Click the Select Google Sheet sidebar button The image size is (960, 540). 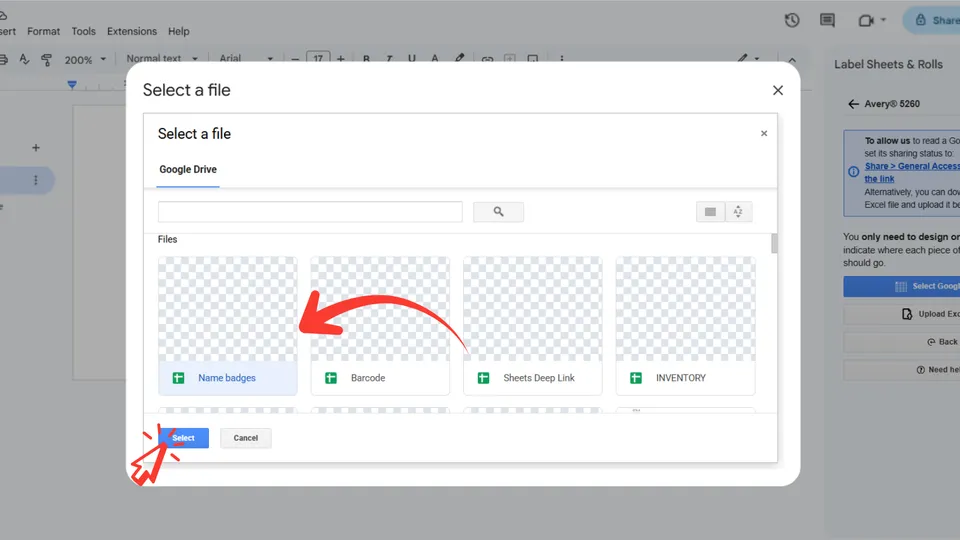click(901, 287)
